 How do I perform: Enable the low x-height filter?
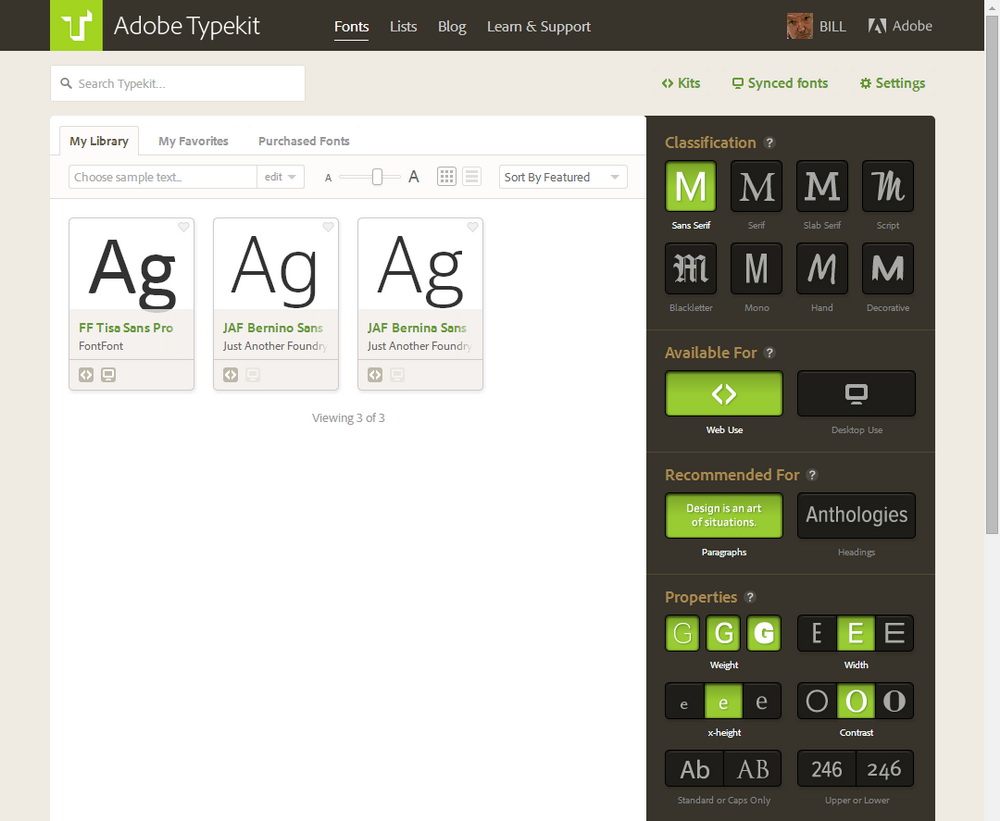click(x=685, y=701)
